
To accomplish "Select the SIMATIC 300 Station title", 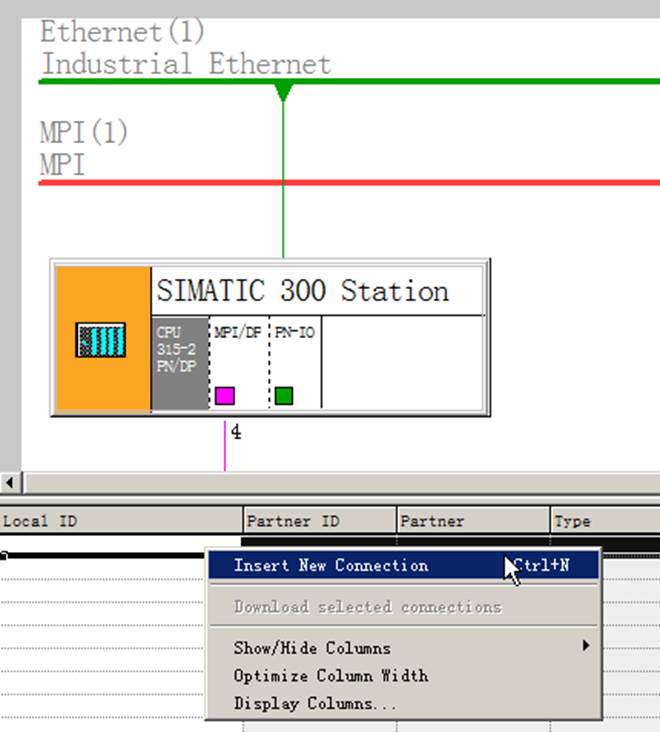I will (x=302, y=291).
